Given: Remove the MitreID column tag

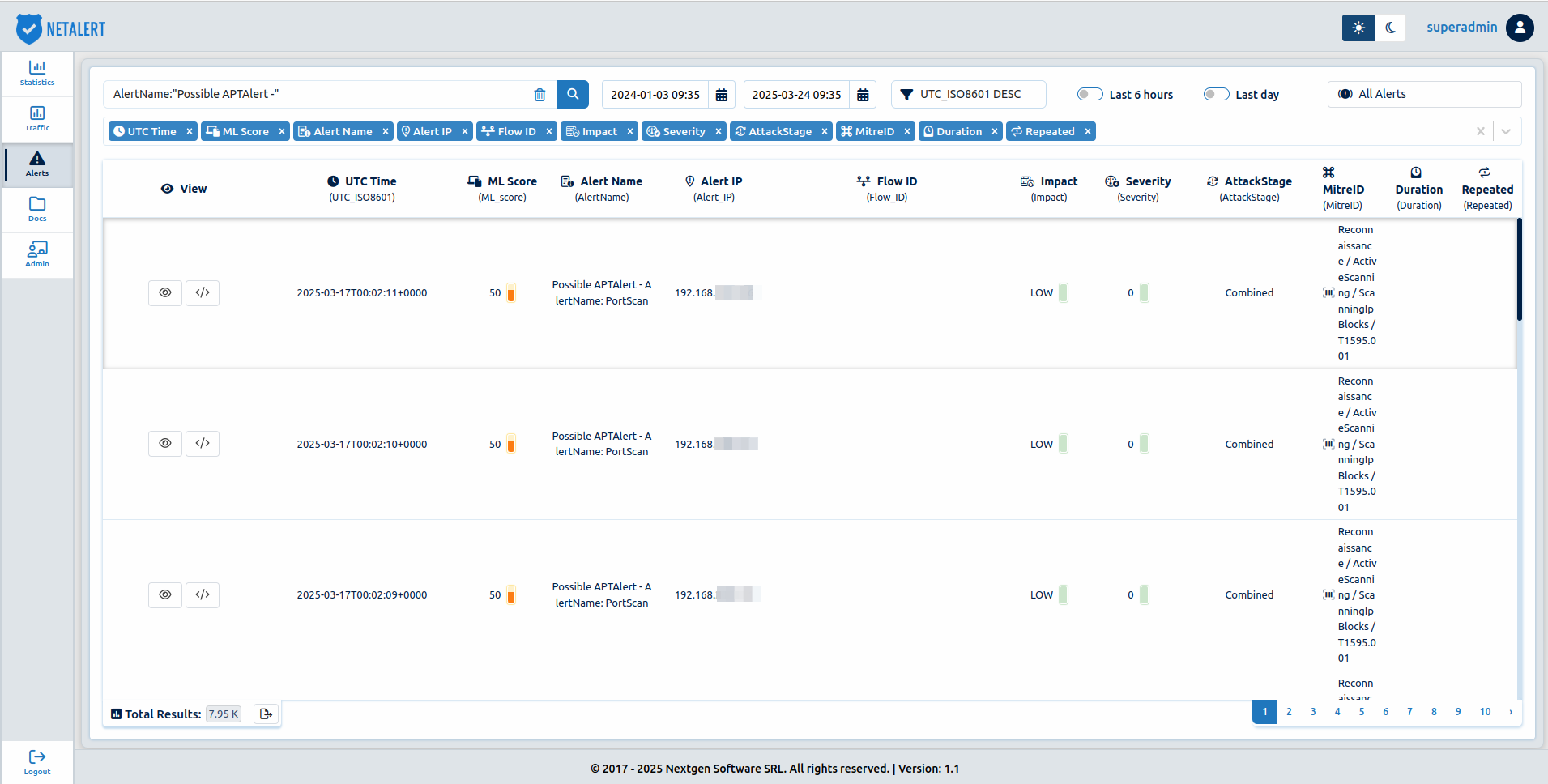Looking at the screenshot, I should point(907,131).
